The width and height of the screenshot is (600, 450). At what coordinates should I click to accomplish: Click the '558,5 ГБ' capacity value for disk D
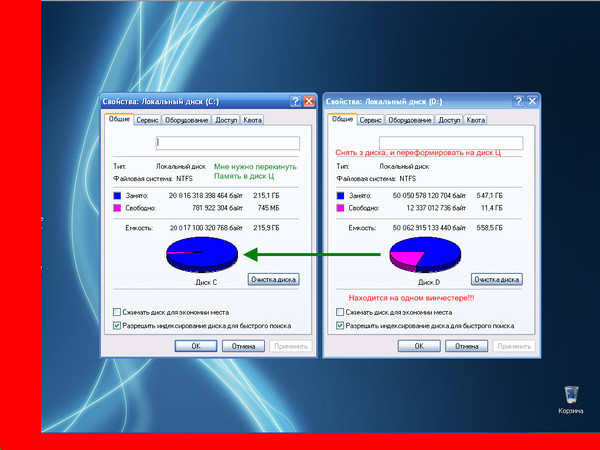(489, 228)
